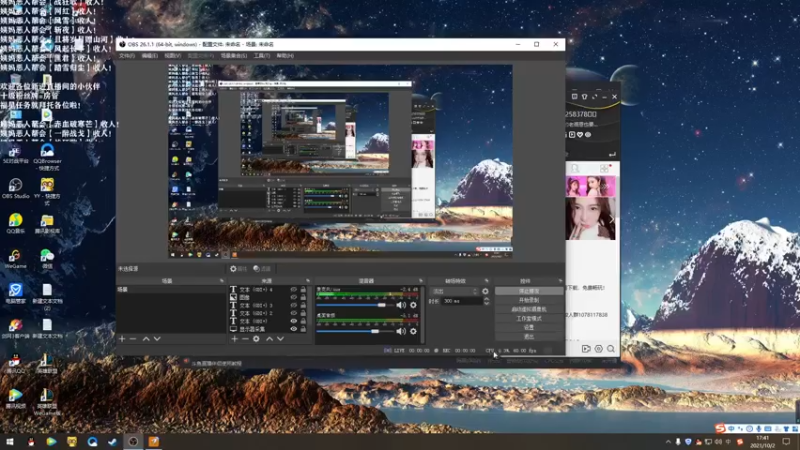The width and height of the screenshot is (800, 450).
Task: Click 停止推流 stop streaming button
Action: (529, 291)
